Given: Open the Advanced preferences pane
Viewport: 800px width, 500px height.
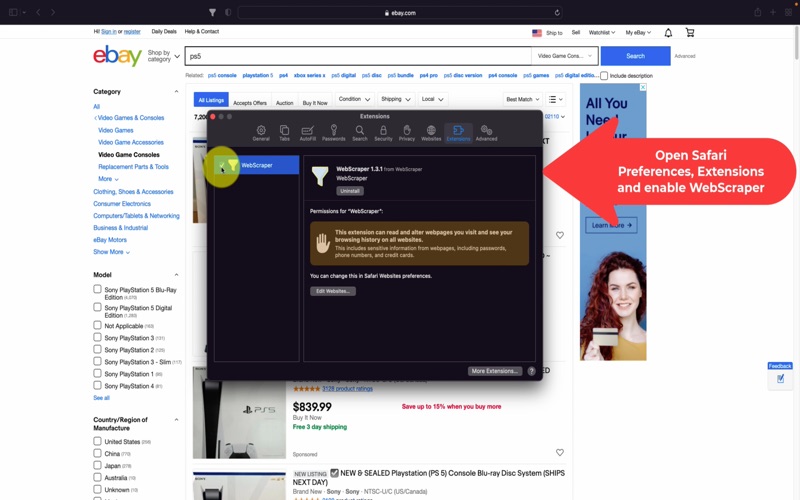Looking at the screenshot, I should coord(486,132).
